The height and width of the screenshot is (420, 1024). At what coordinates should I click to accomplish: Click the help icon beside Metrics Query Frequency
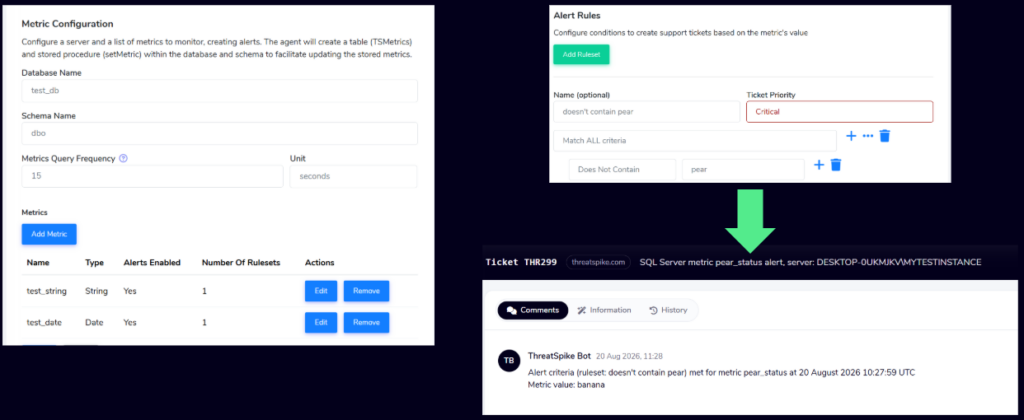click(123, 158)
